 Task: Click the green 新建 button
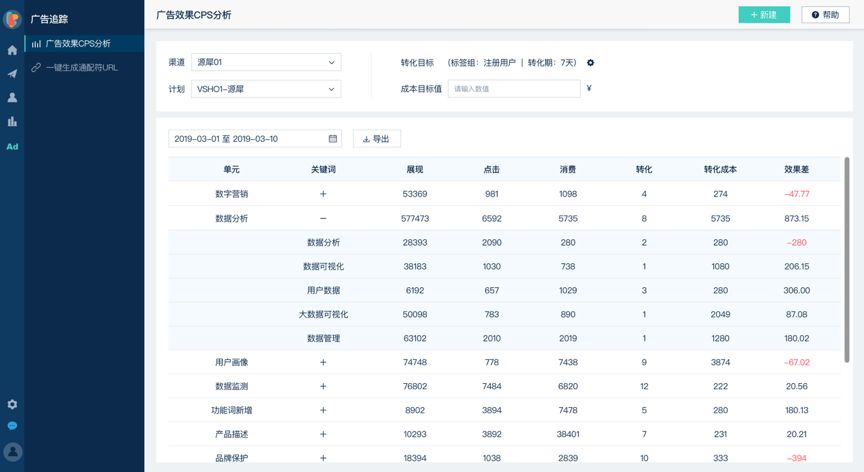tap(764, 15)
